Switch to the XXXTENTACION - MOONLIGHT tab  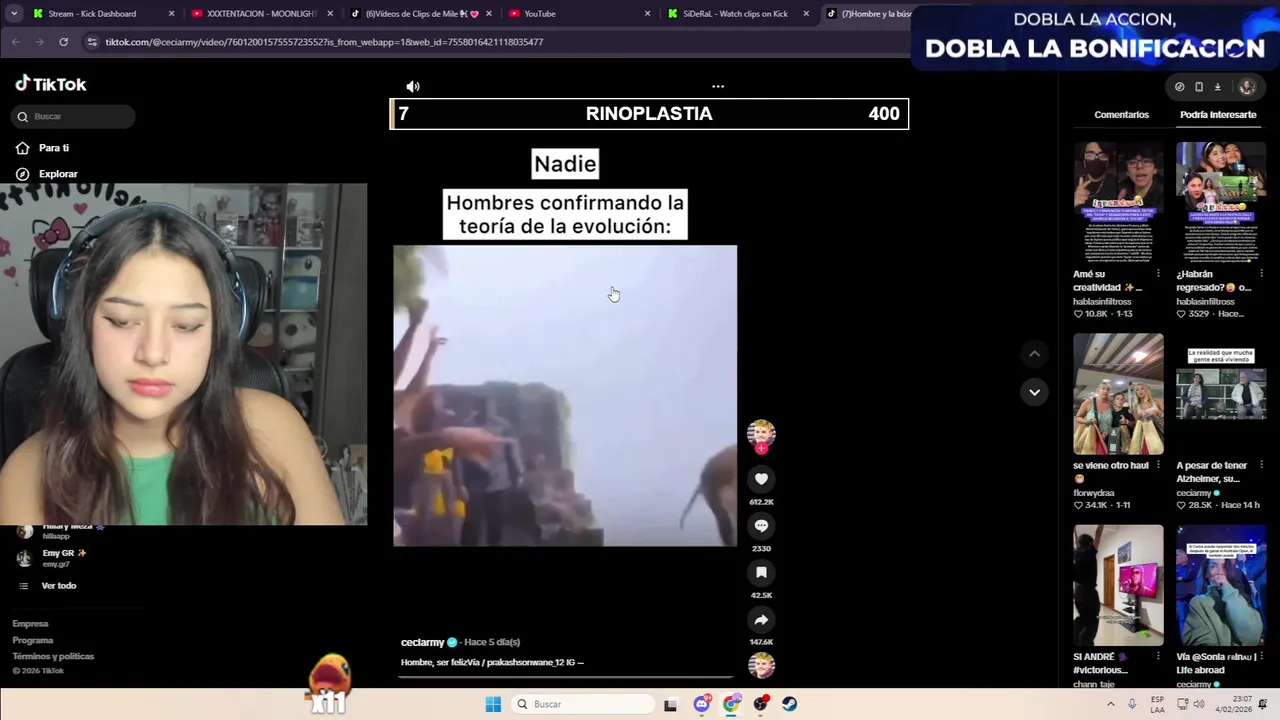point(262,14)
